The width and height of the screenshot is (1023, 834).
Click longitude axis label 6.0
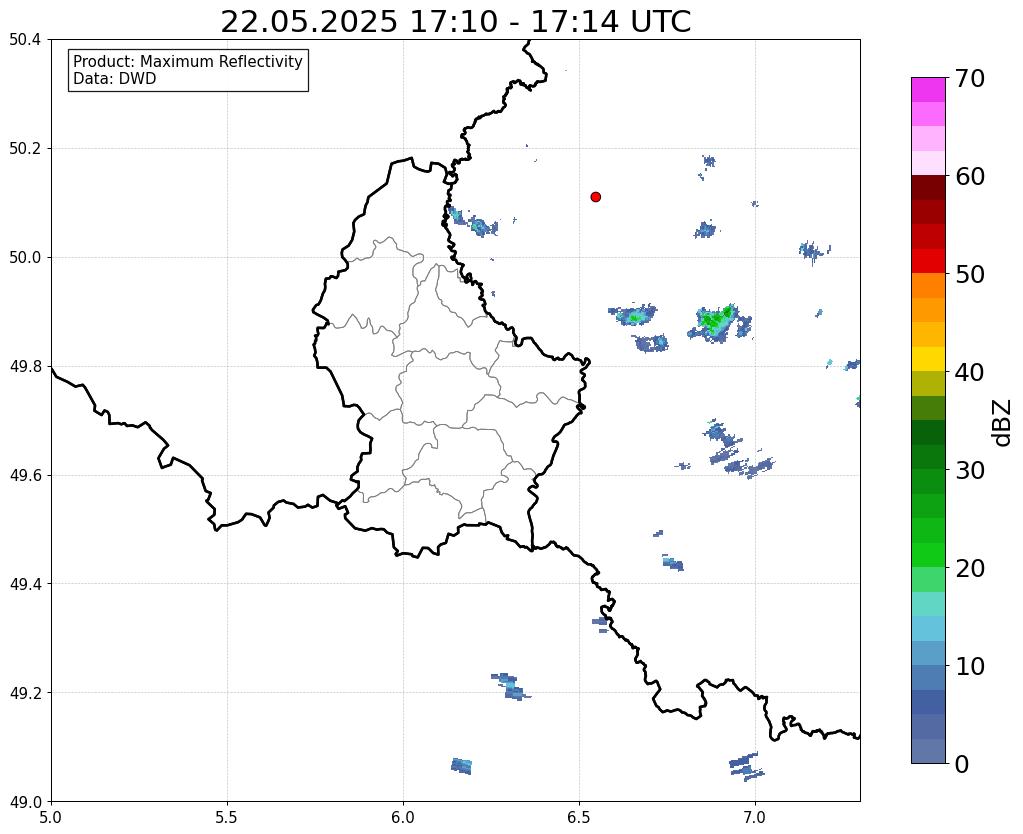[403, 817]
